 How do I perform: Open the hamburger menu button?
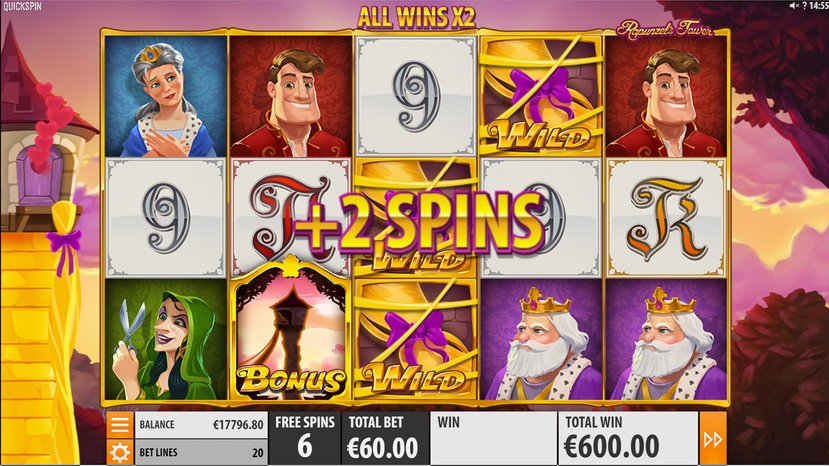pyautogui.click(x=119, y=425)
